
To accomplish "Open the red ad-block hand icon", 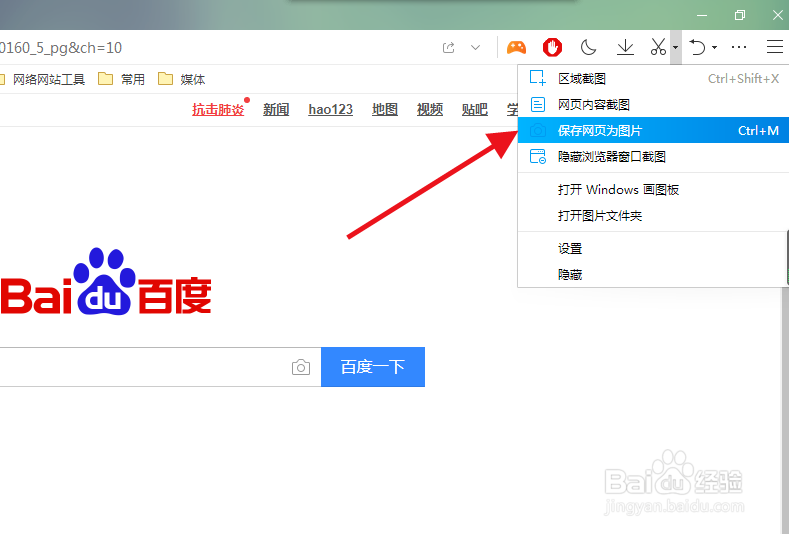I will pyautogui.click(x=552, y=47).
